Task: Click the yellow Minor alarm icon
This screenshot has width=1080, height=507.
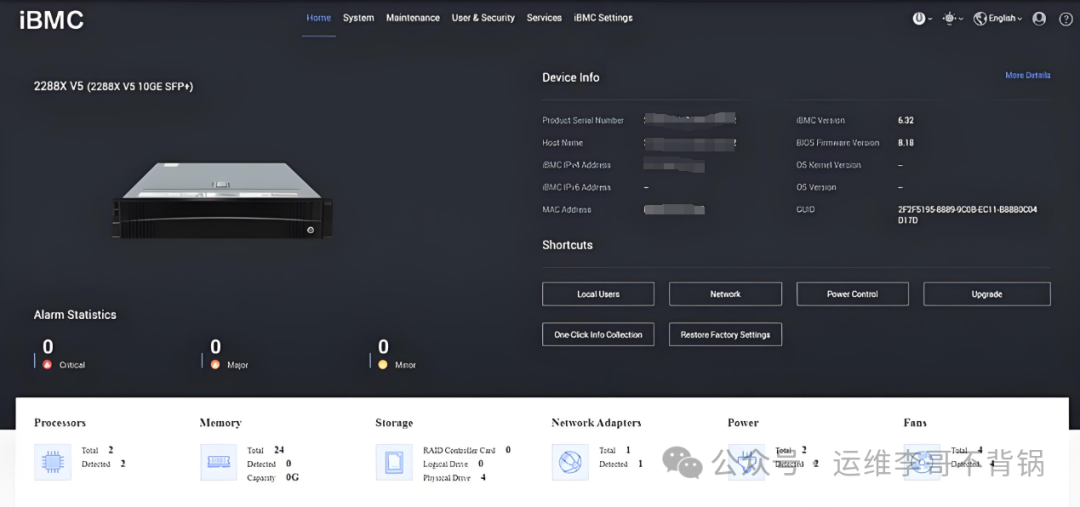Action: coord(383,364)
